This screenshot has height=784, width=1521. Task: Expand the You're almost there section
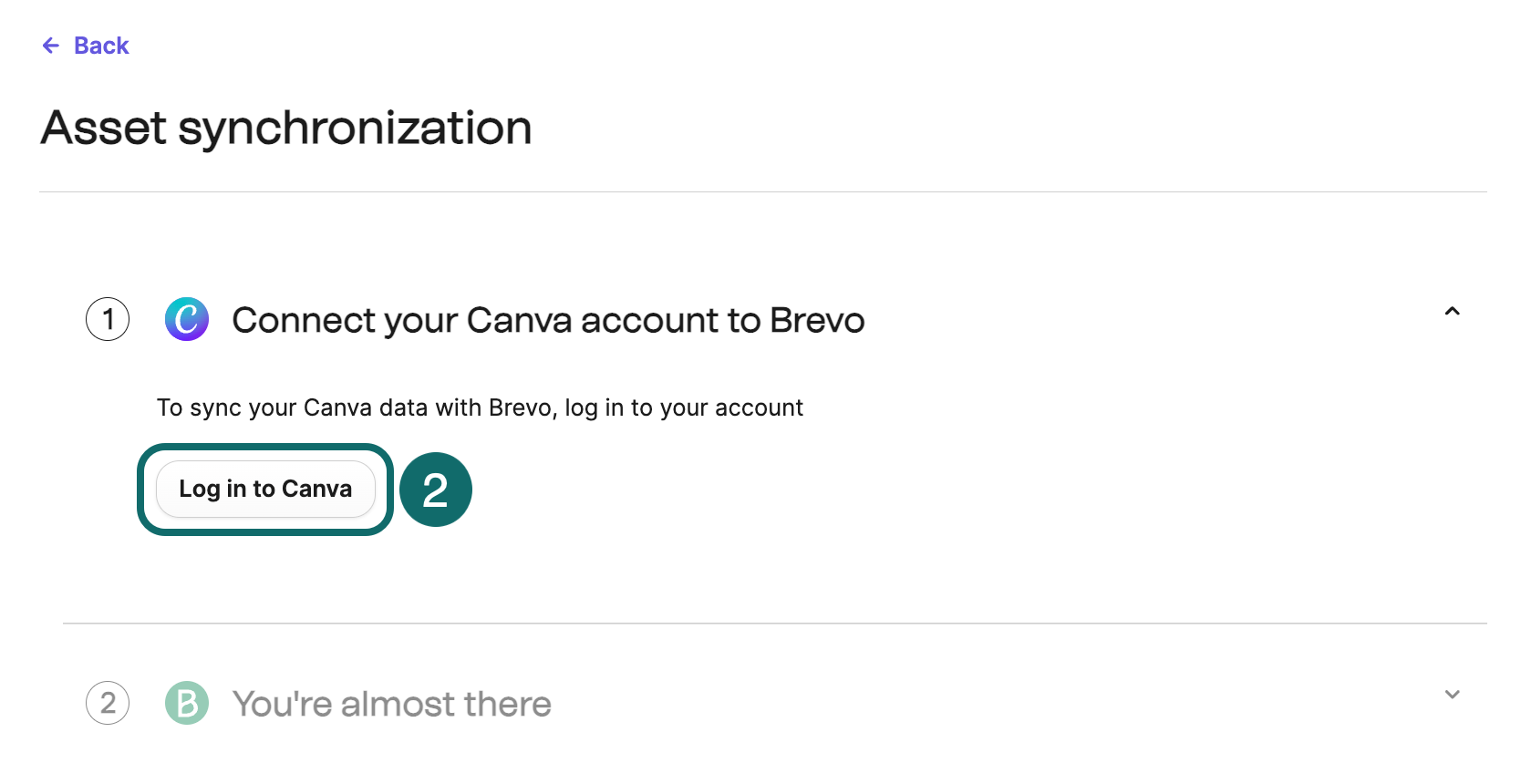[1452, 694]
